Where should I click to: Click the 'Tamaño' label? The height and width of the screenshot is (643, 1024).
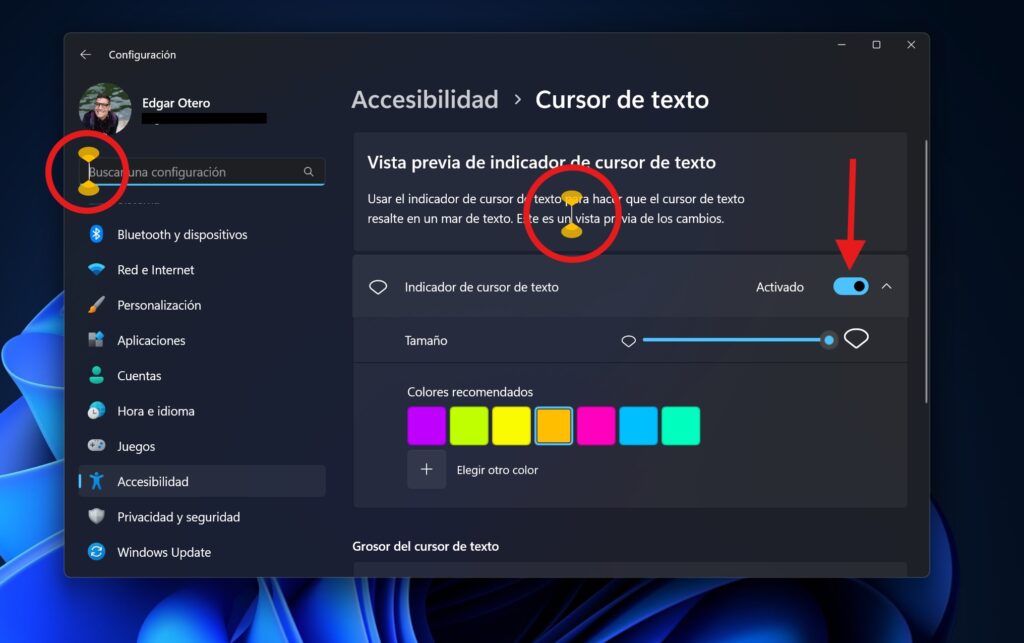click(426, 340)
